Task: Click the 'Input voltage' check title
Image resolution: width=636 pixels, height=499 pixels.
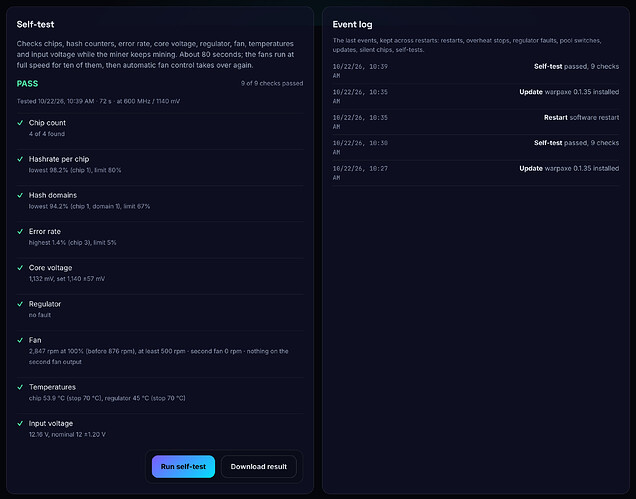Action: pos(51,423)
